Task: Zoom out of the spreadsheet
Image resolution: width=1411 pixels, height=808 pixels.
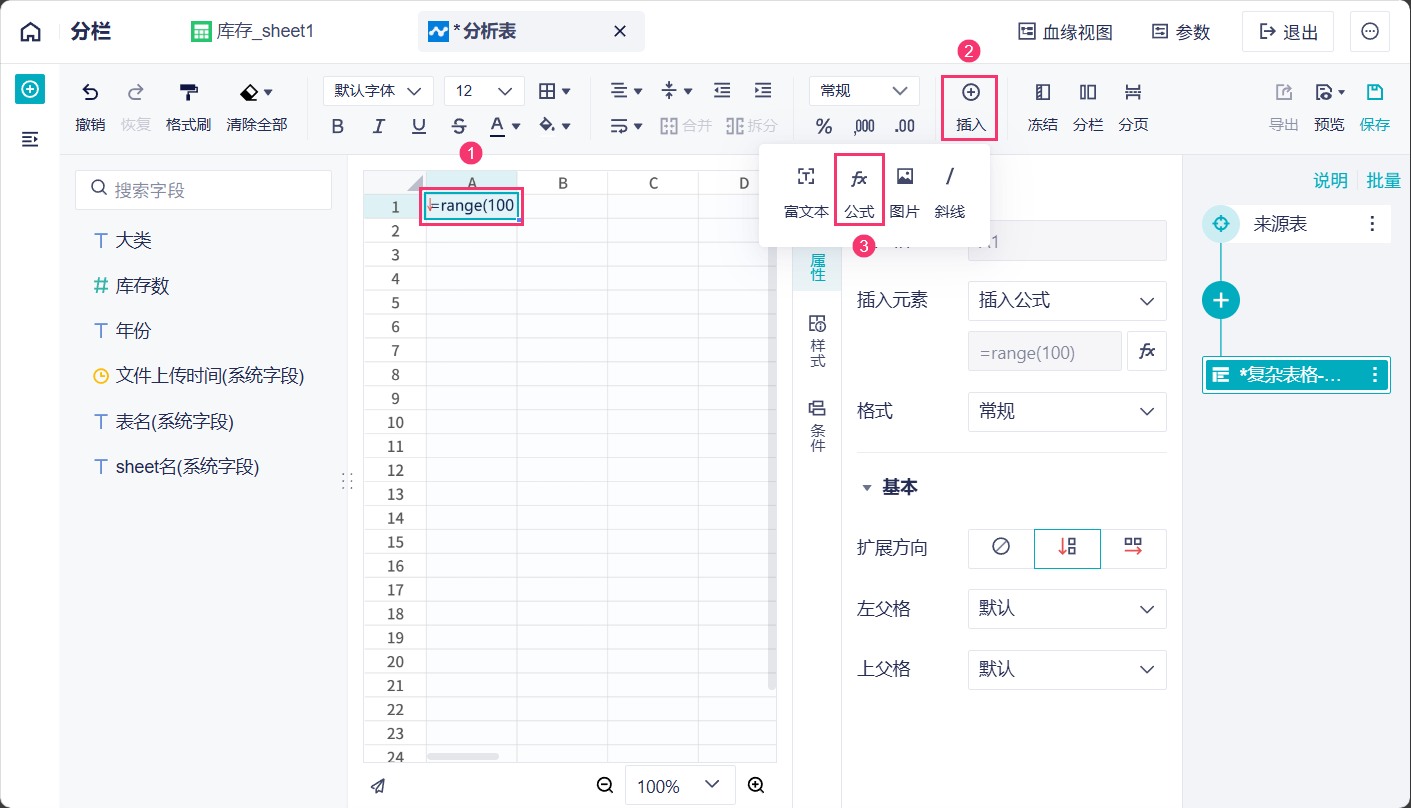Action: 605,786
